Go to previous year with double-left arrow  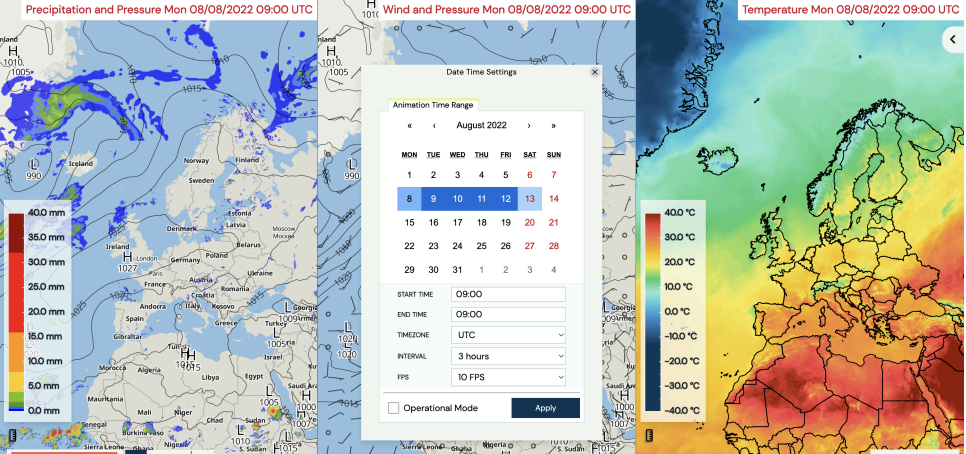point(410,126)
